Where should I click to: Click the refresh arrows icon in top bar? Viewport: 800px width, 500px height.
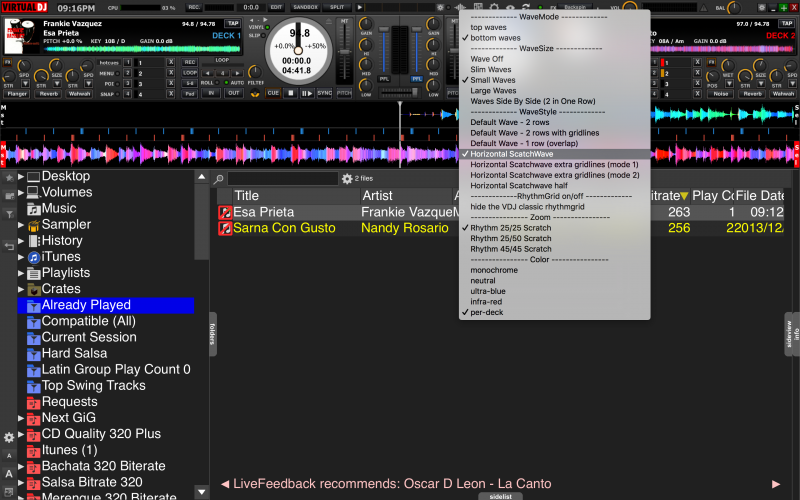click(526, 8)
